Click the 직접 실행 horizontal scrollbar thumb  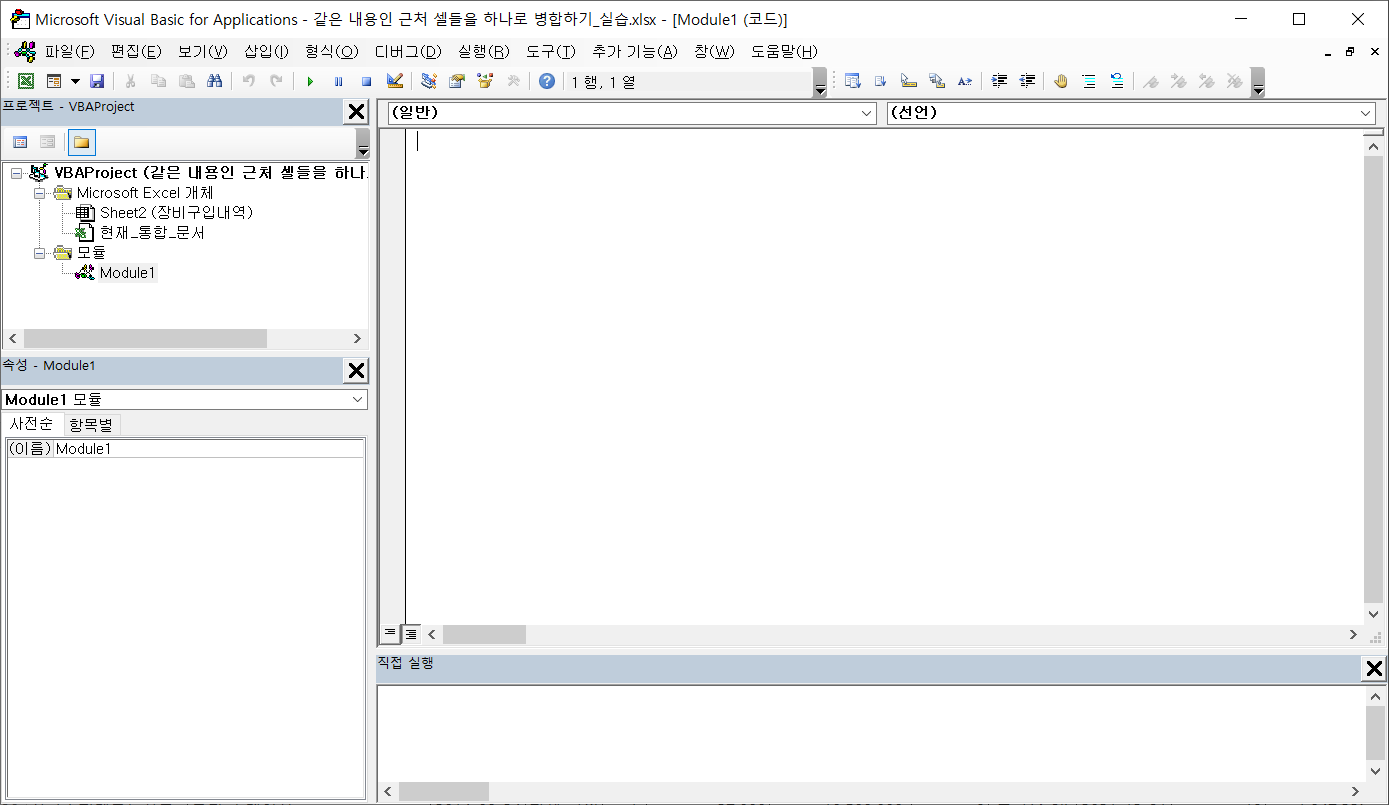pyautogui.click(x=444, y=791)
